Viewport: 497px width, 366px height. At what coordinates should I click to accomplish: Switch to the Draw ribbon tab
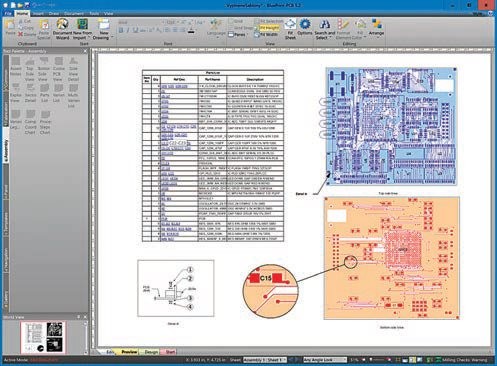pyautogui.click(x=54, y=14)
